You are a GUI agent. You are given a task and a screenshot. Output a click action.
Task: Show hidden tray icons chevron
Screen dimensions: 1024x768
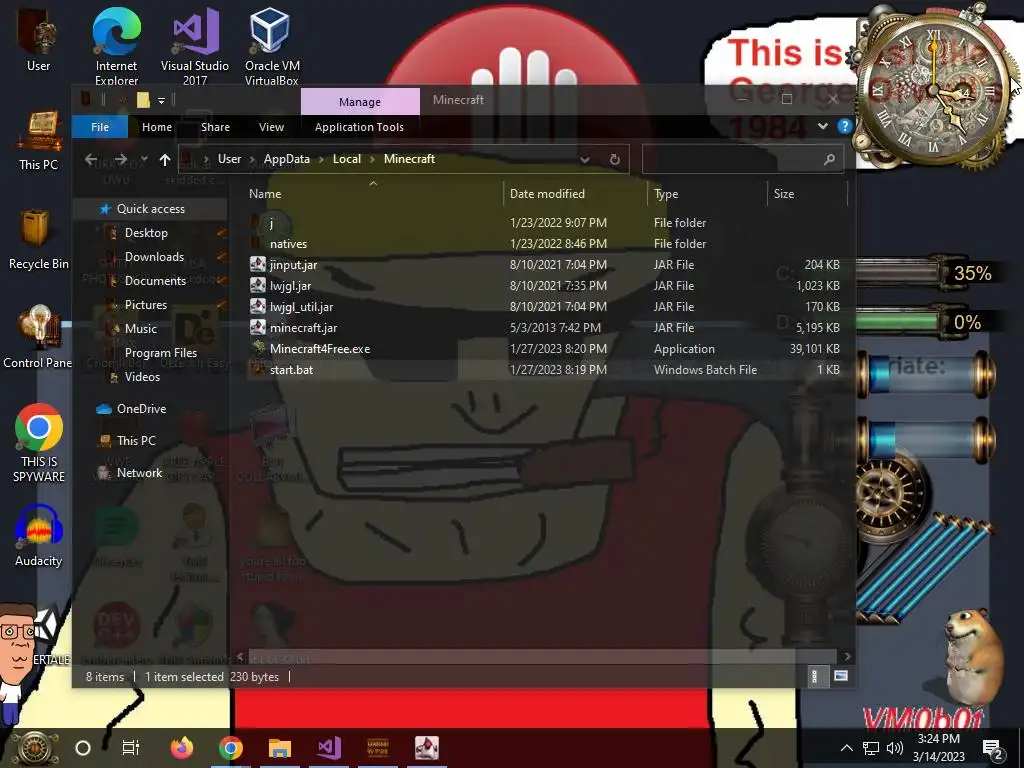pos(846,748)
